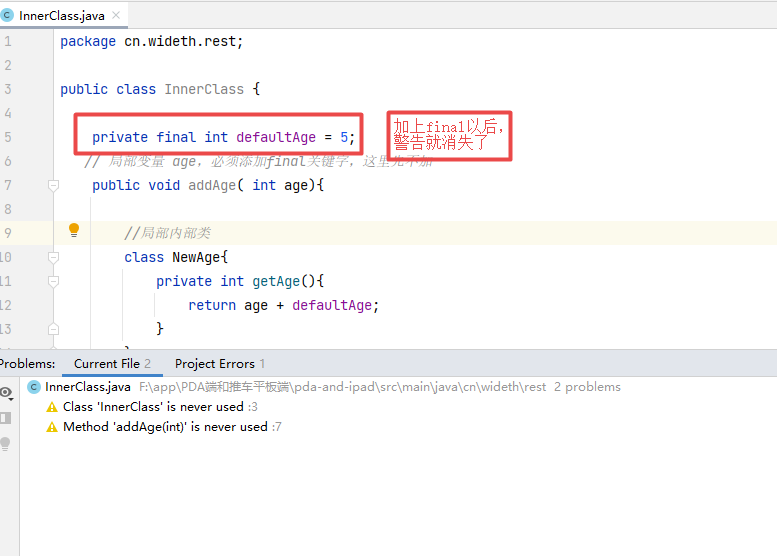Screen dimensions: 777x556
Task: Click the final keyword on line 5
Action: [176, 137]
